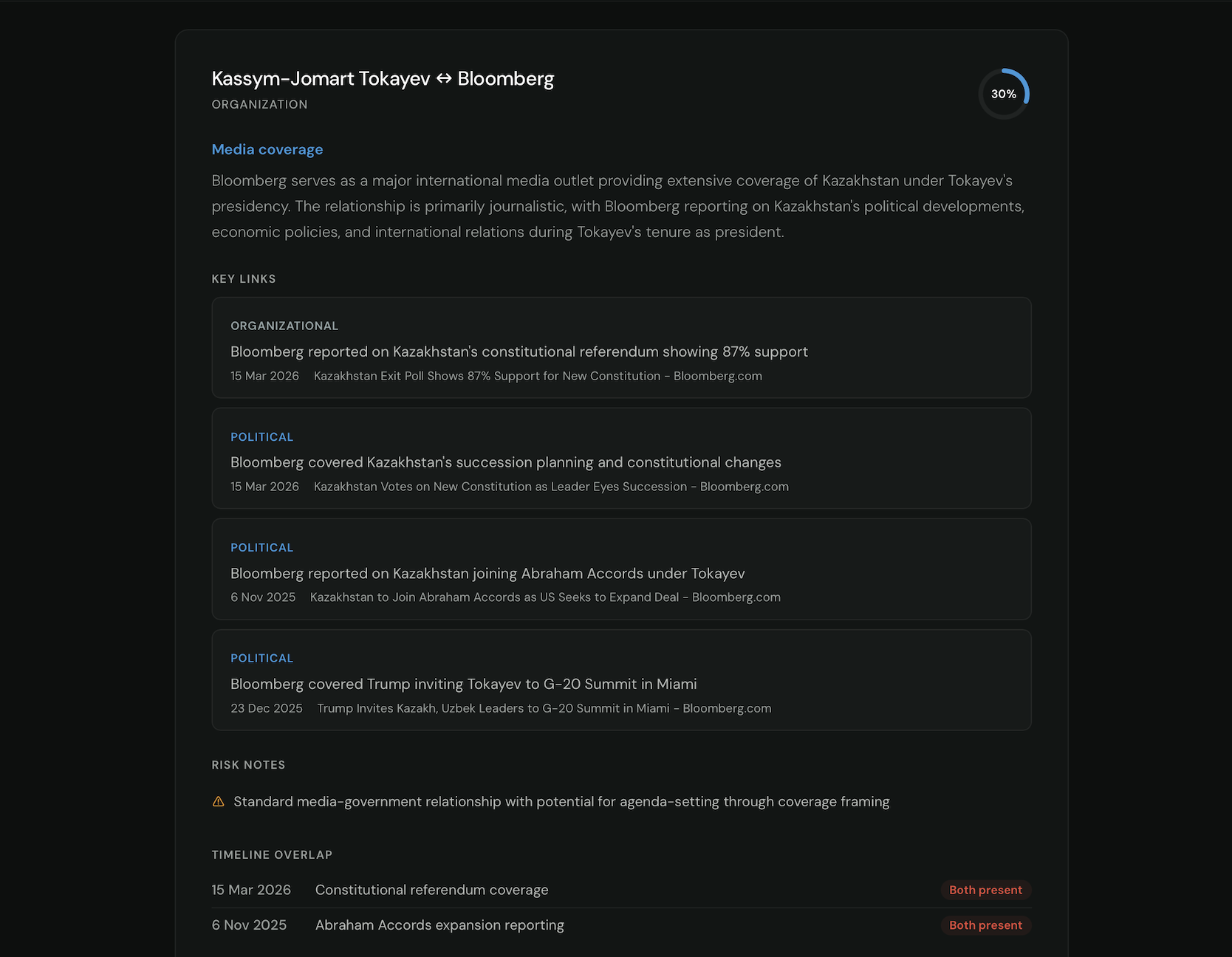The width and height of the screenshot is (1232, 957).
Task: Open the Abraham Accords under Tokayev card
Action: click(622, 569)
